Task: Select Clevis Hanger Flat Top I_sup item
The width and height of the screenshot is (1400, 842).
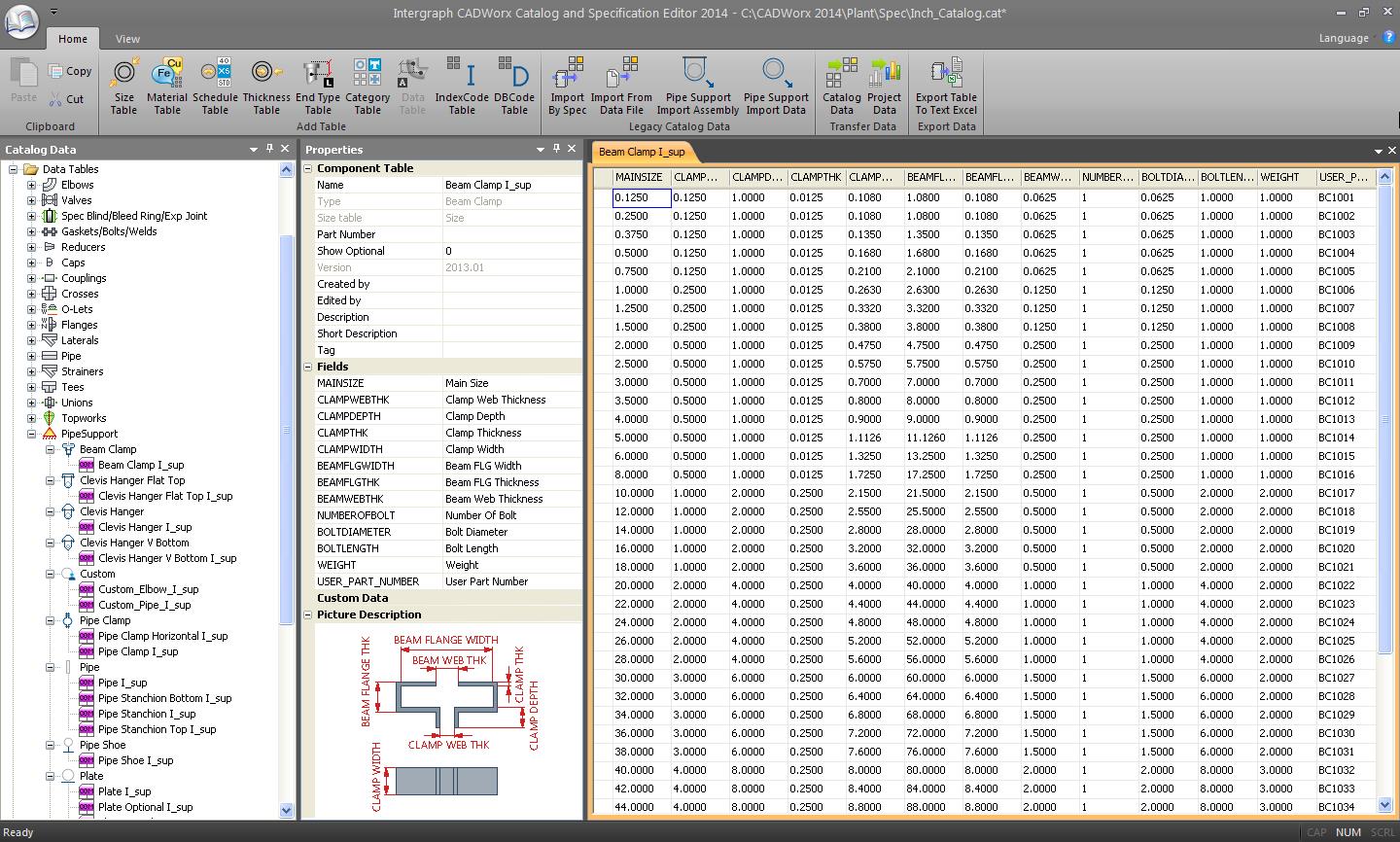Action: tap(165, 496)
